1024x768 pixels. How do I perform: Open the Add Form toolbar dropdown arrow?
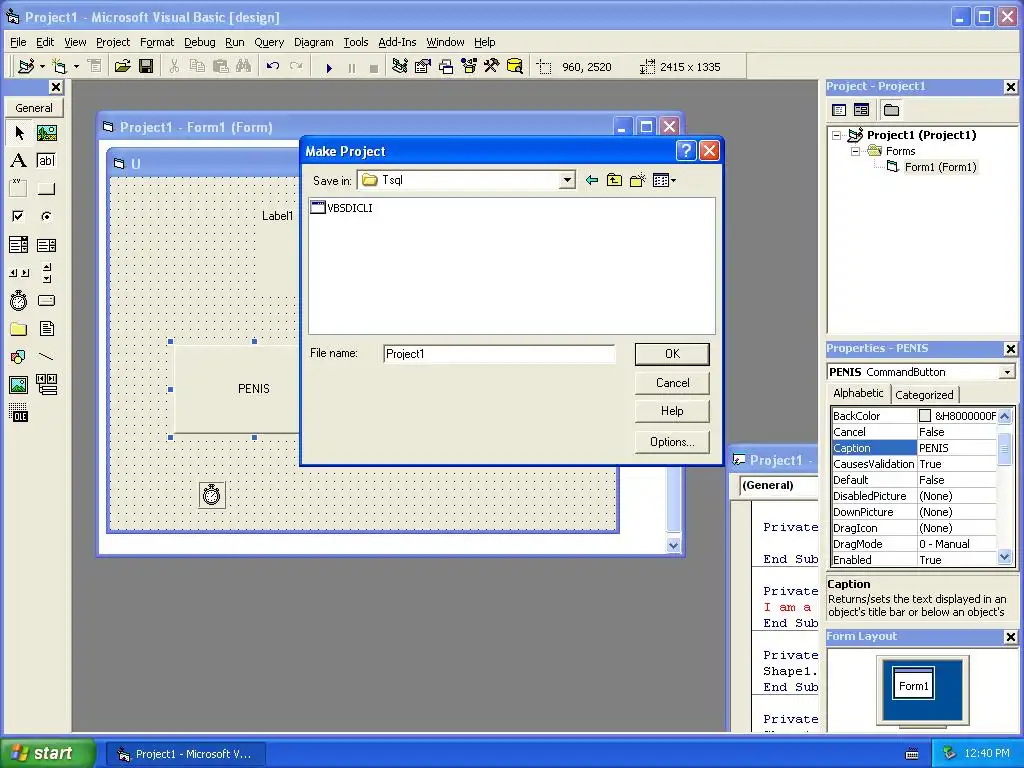[x=76, y=67]
